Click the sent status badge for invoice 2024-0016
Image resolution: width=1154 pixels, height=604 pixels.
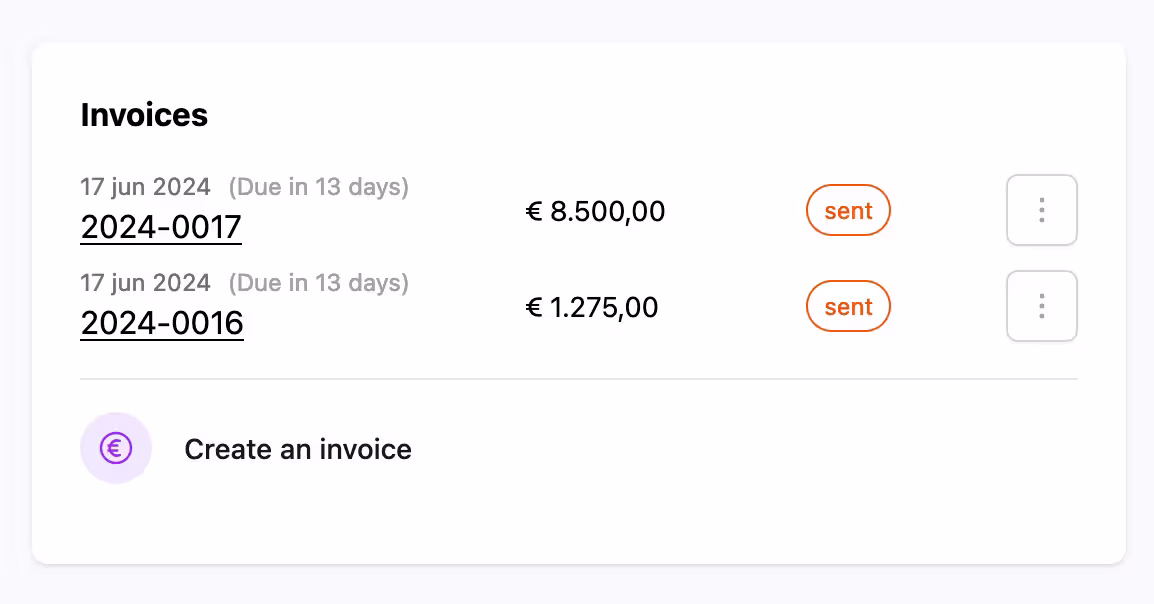point(848,307)
